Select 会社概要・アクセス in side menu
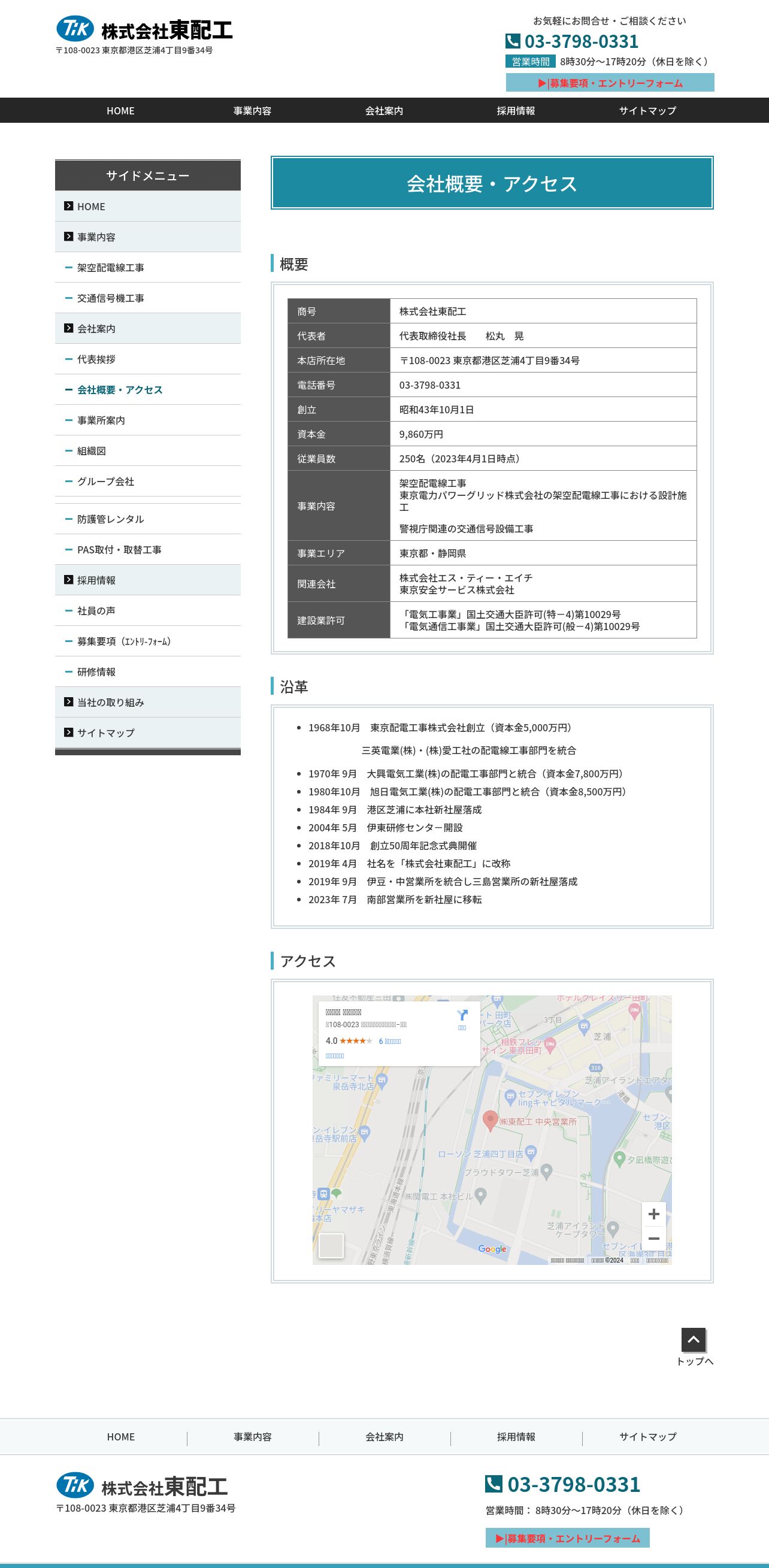Viewport: 769px width, 1568px height. pos(148,389)
